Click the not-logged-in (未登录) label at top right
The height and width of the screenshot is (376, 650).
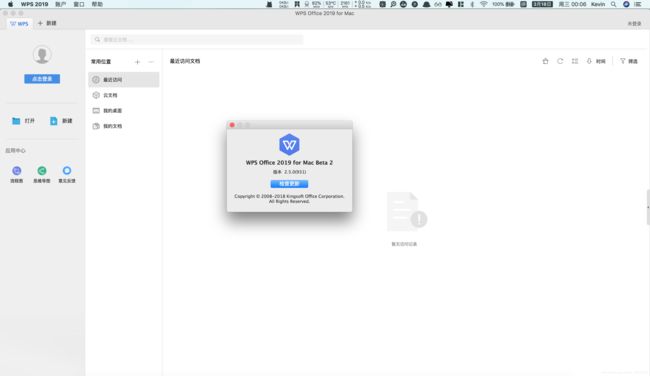pyautogui.click(x=634, y=24)
